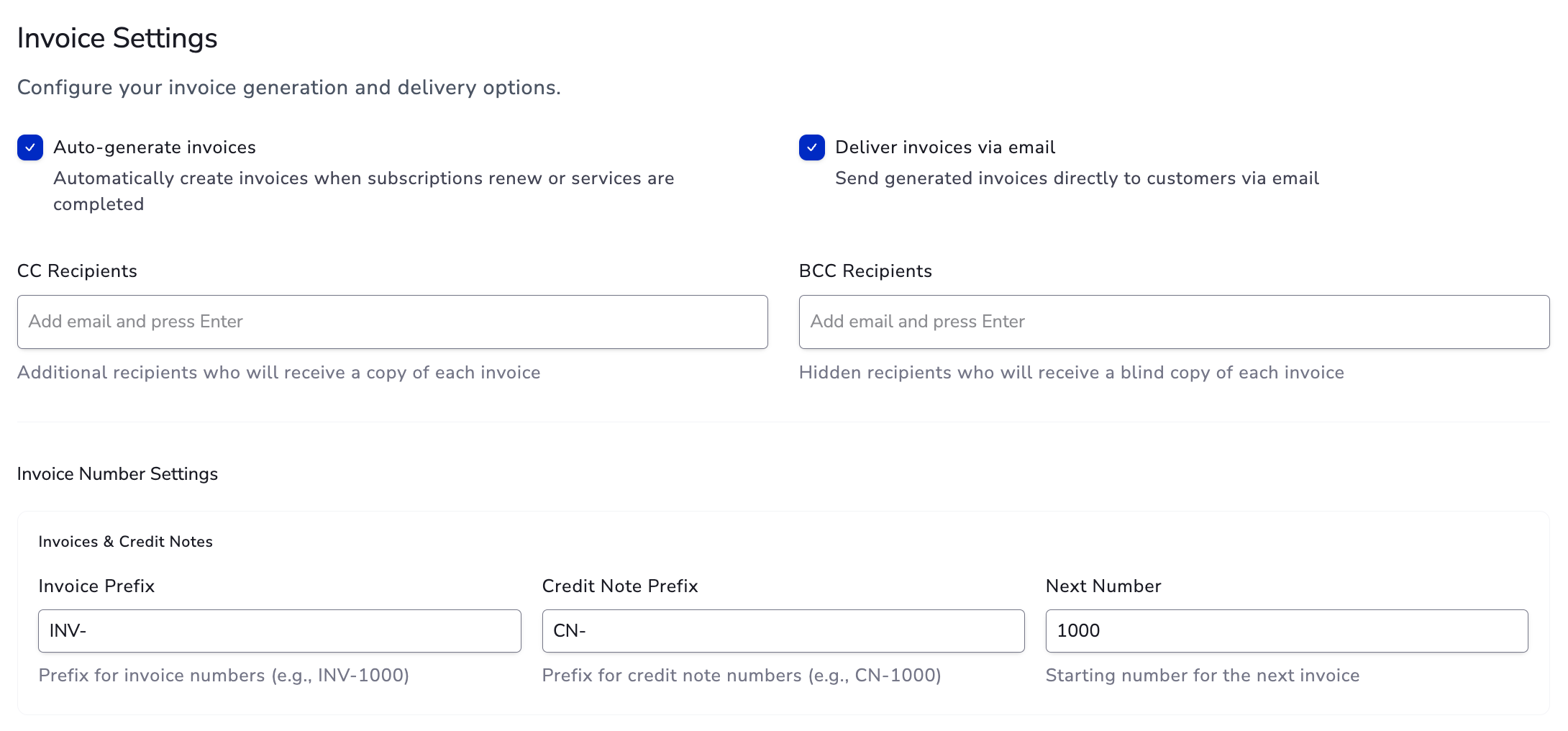Focus the CC Recipients email field

coord(392,322)
